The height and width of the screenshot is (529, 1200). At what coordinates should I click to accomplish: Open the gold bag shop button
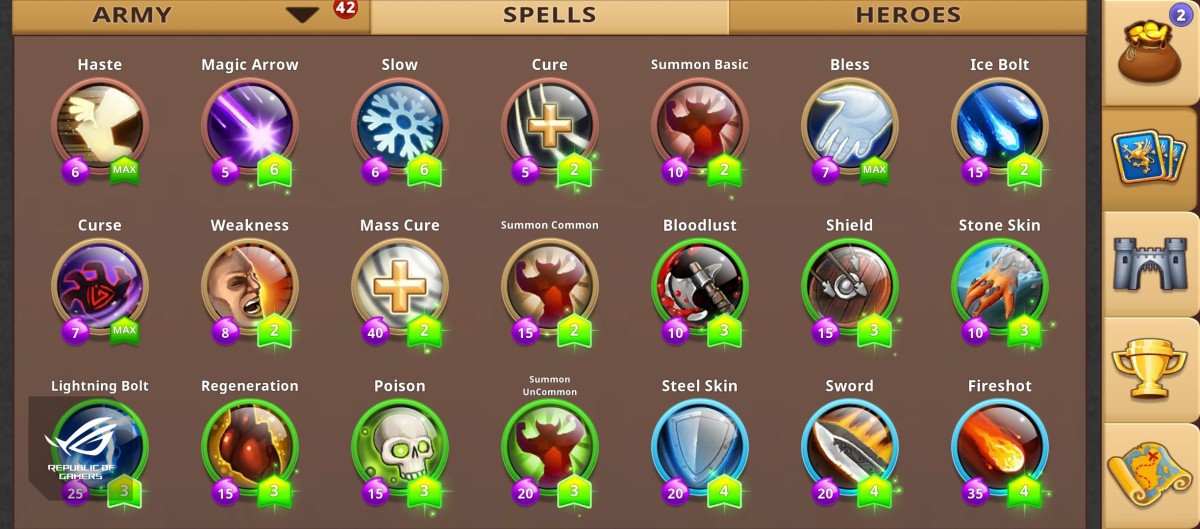1151,52
